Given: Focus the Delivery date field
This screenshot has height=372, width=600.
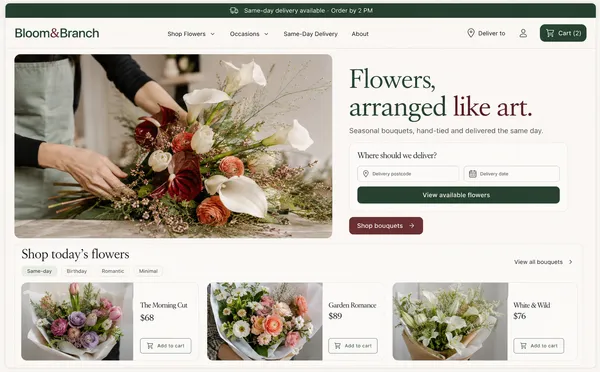Looking at the screenshot, I should (x=512, y=174).
